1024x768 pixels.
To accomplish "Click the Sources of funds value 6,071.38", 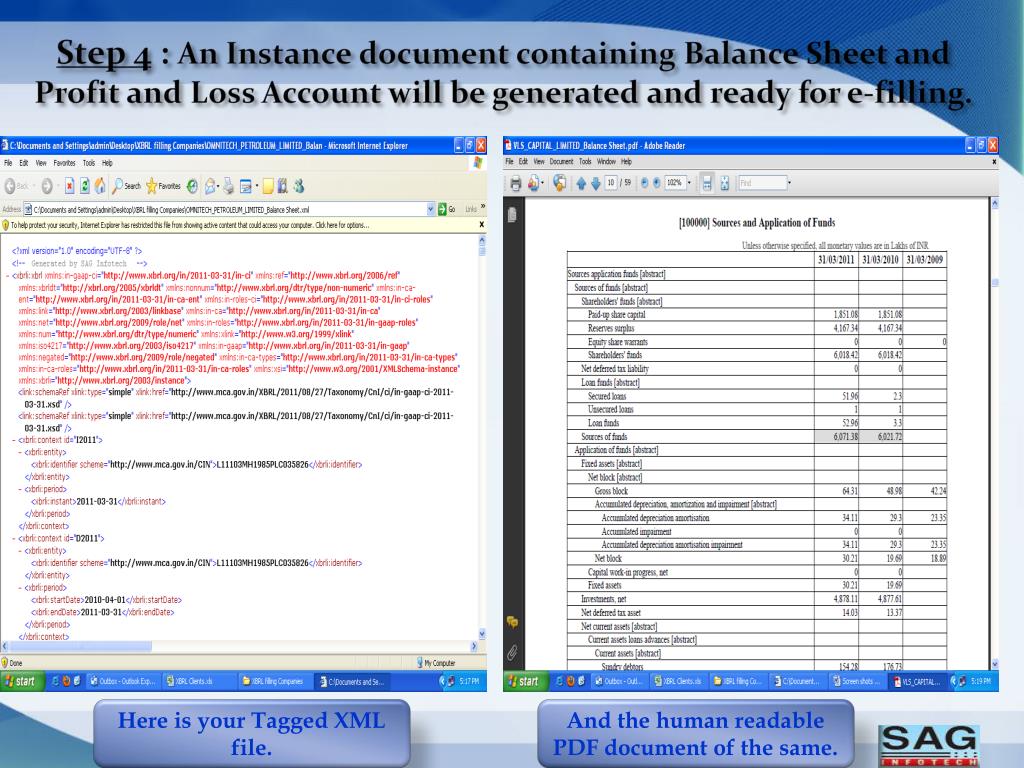I will point(845,437).
